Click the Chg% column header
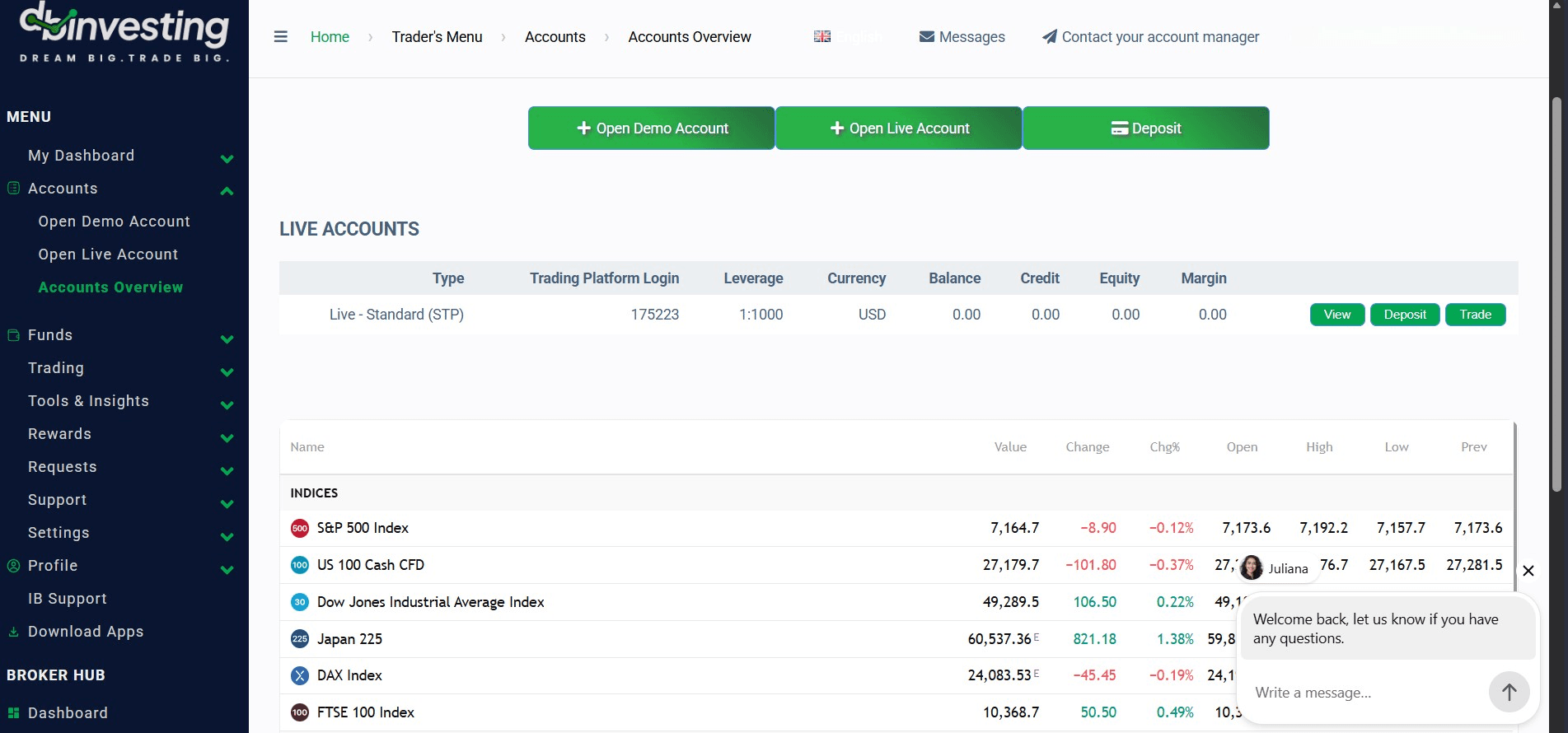Viewport: 1568px width, 733px height. point(1165,447)
